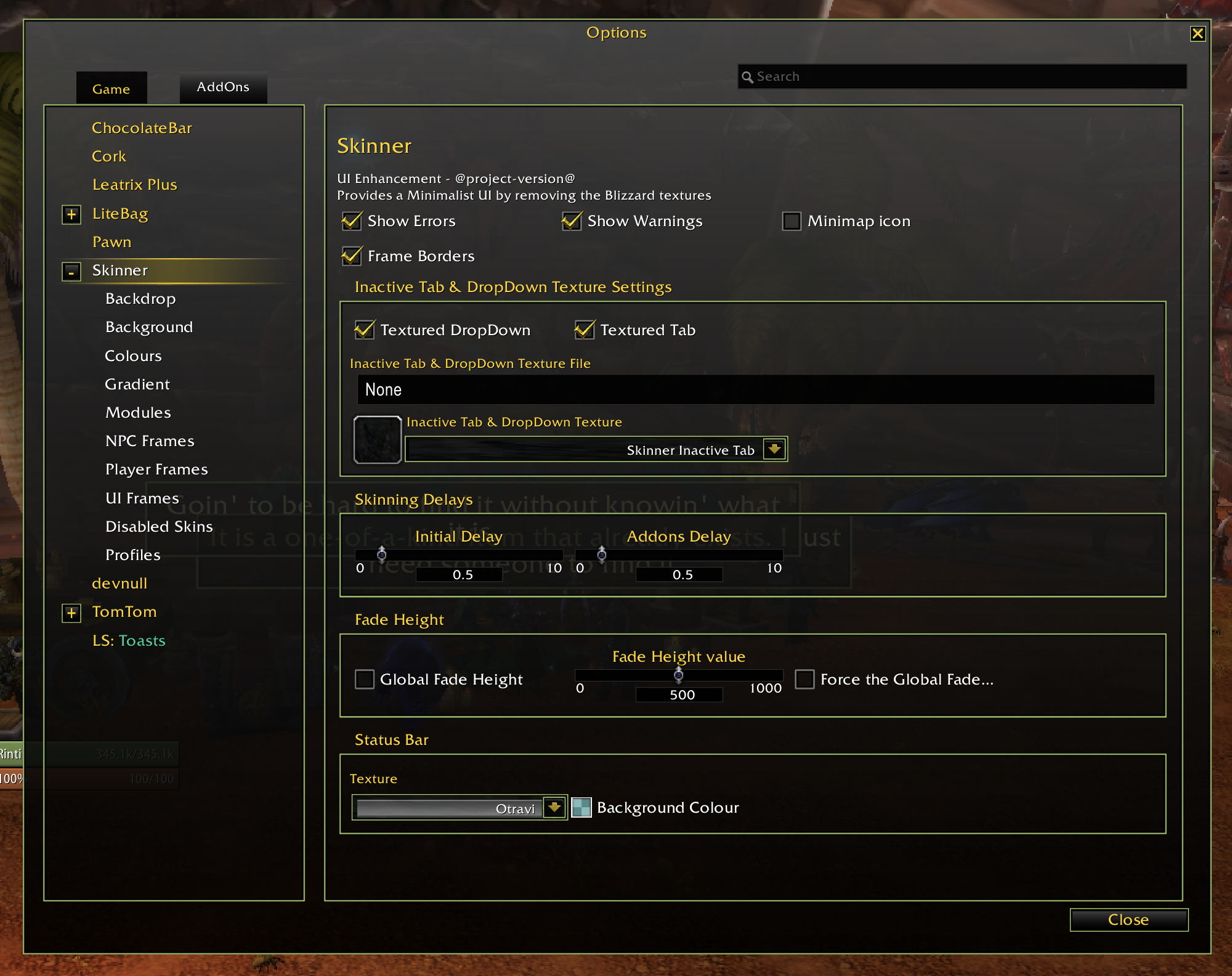The image size is (1232, 976).
Task: Toggle the Global Fade Height checkbox
Action: (x=365, y=680)
